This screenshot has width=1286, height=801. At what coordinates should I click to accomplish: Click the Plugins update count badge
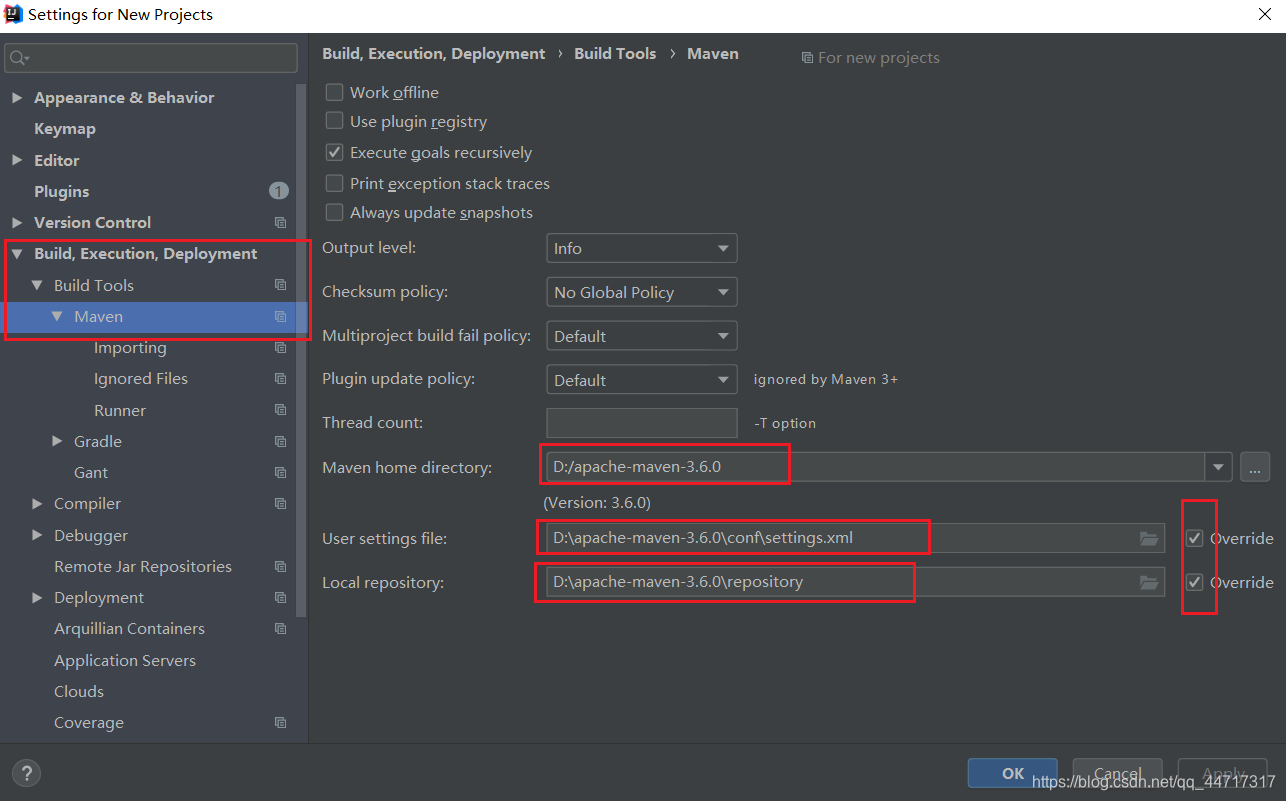tap(279, 191)
